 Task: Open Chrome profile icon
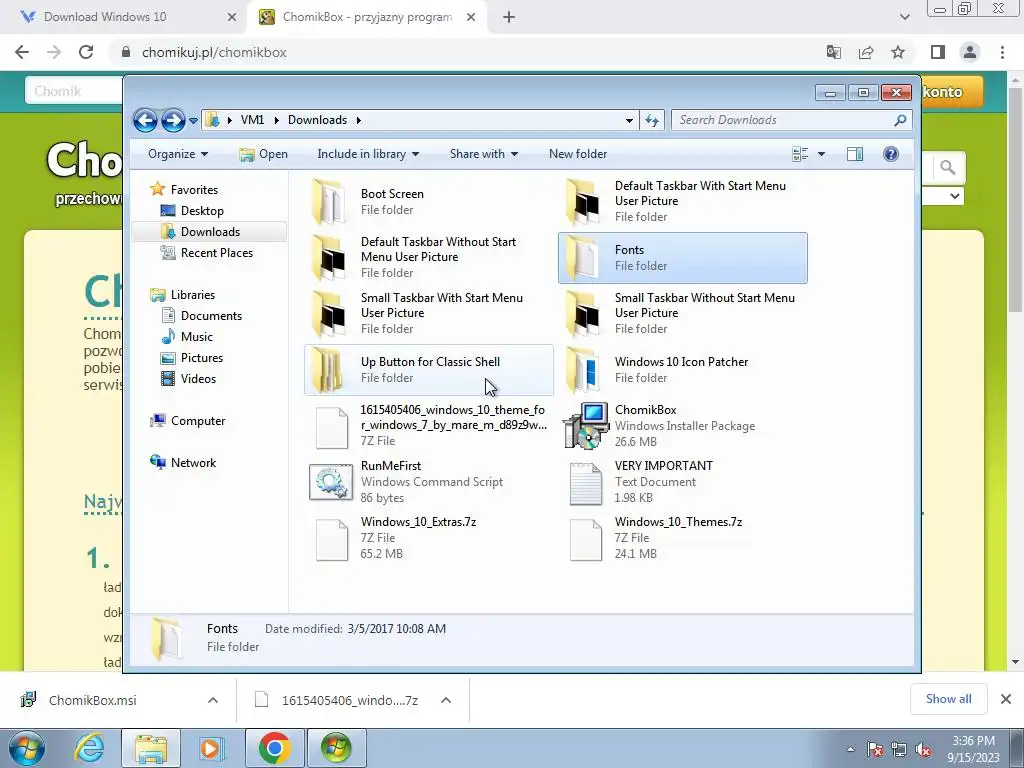970,52
